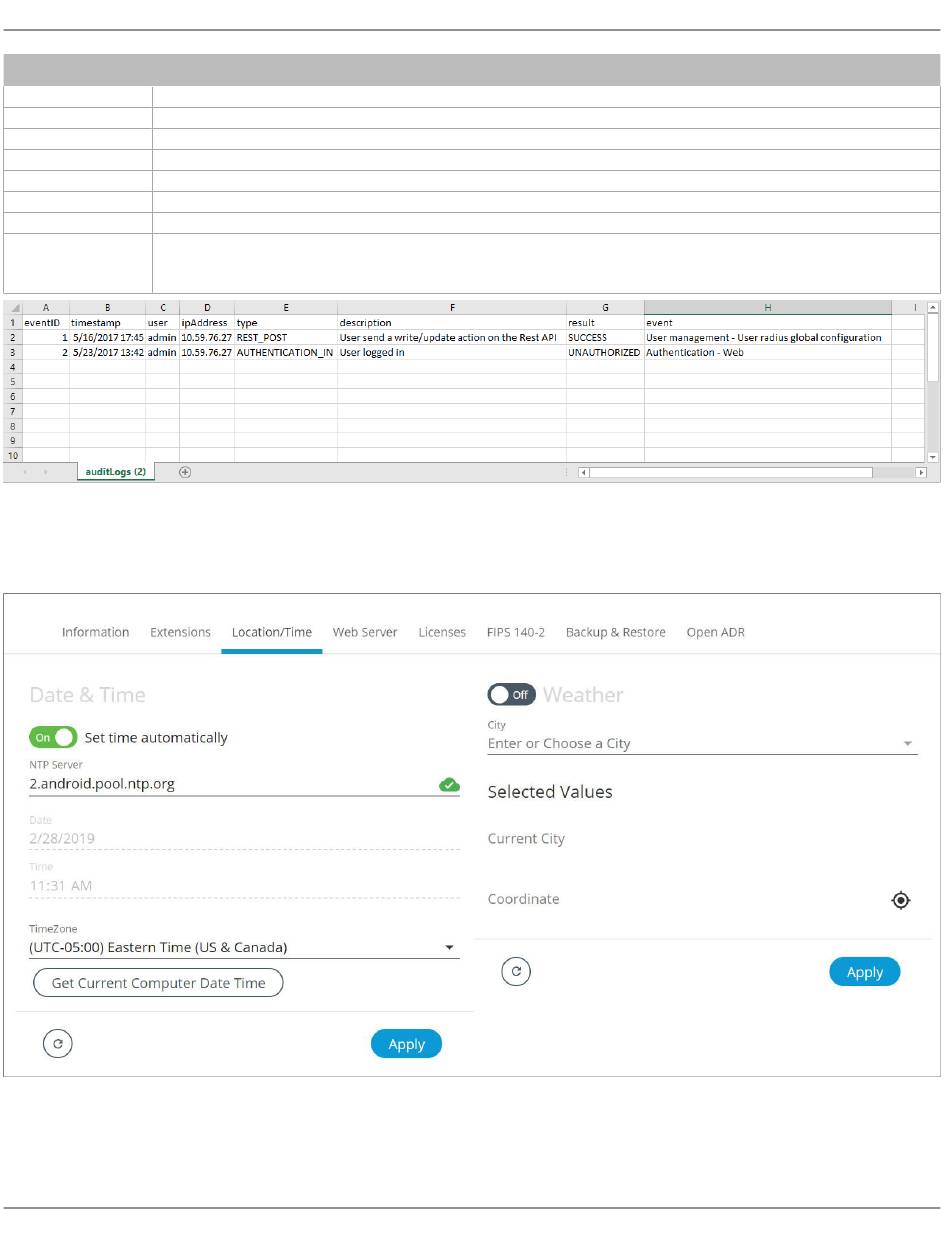Click spreadsheet horizontal scroll right arrow

point(920,472)
